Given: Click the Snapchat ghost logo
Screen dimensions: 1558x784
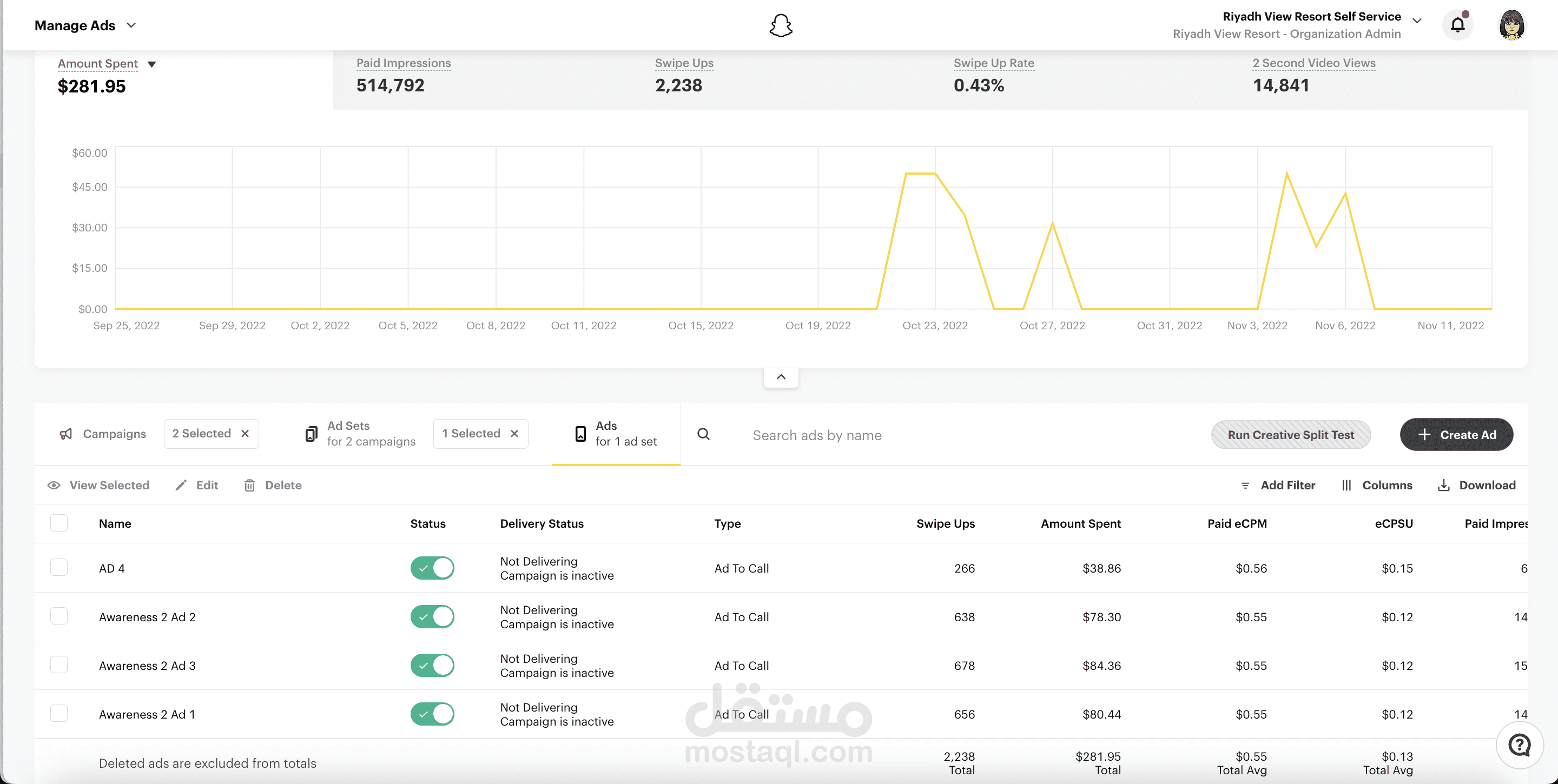Looking at the screenshot, I should pos(780,25).
